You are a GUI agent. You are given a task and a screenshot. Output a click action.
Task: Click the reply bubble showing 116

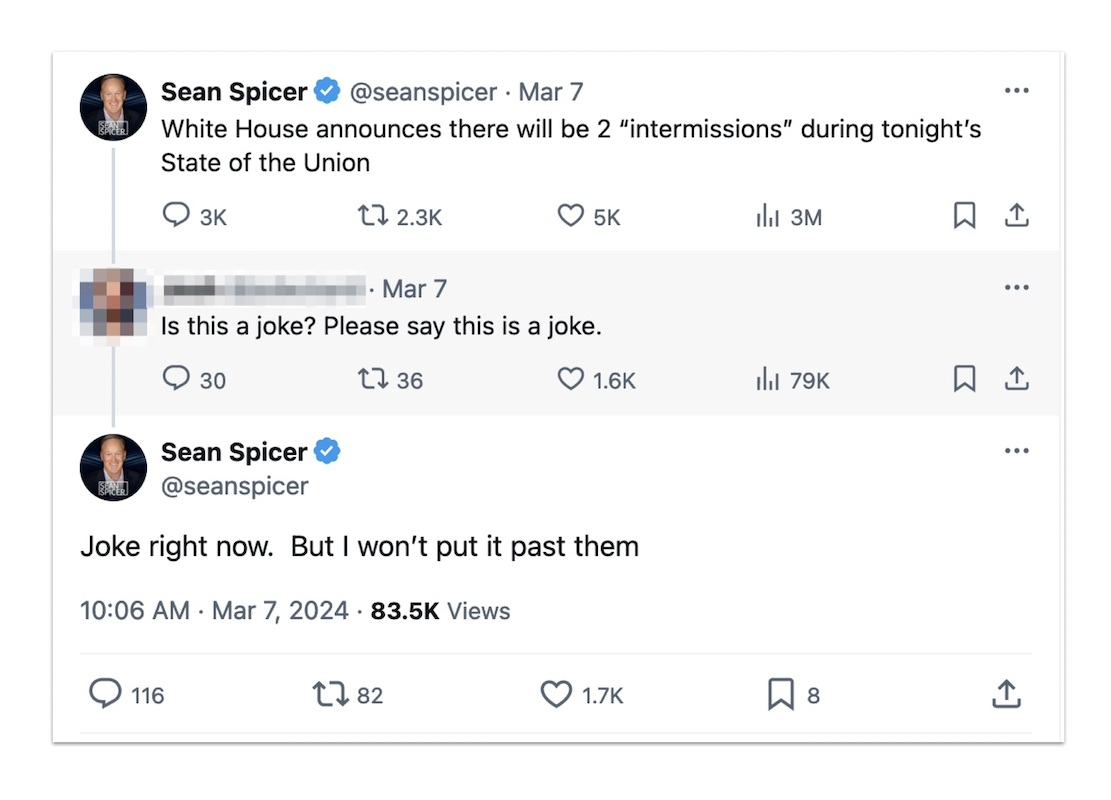[x=107, y=694]
